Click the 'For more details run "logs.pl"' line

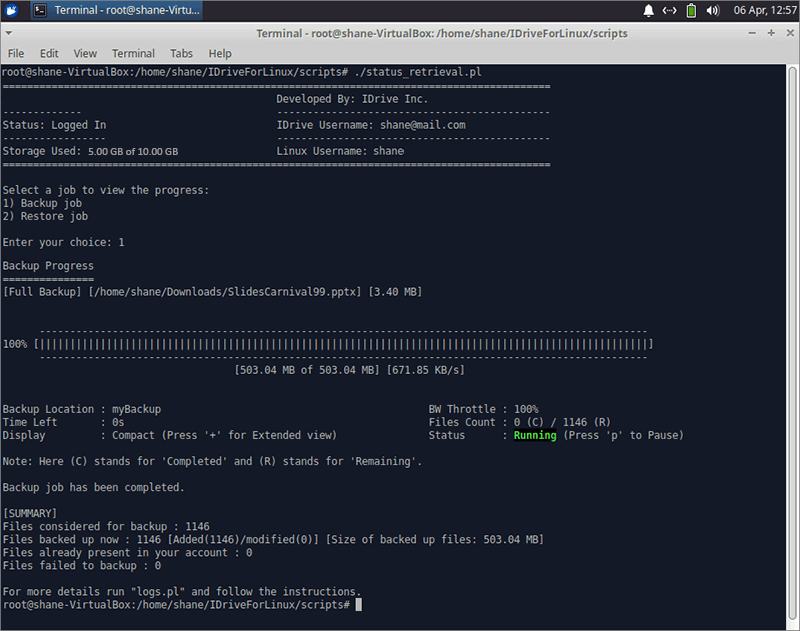click(x=182, y=592)
